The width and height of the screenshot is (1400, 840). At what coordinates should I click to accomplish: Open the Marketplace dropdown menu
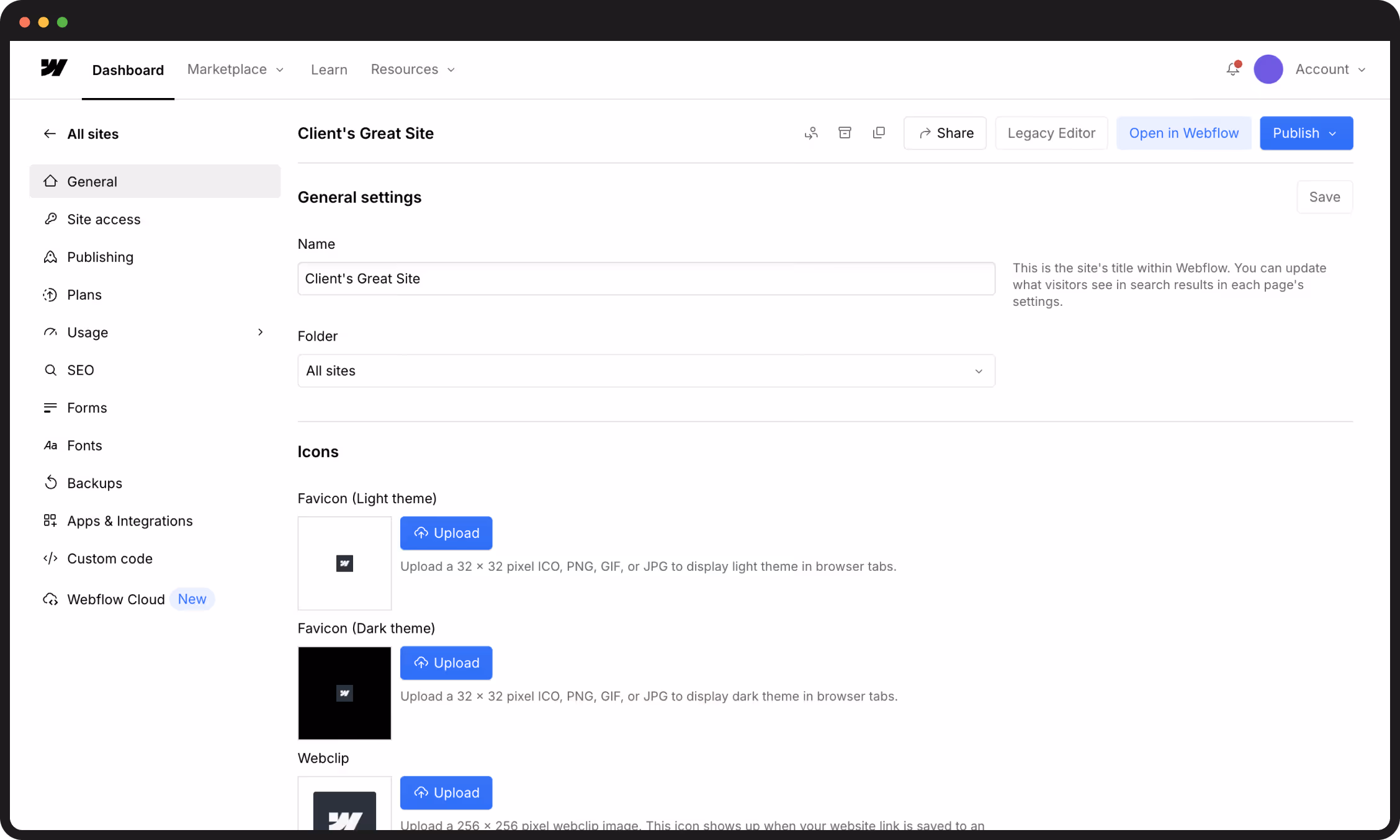[235, 69]
